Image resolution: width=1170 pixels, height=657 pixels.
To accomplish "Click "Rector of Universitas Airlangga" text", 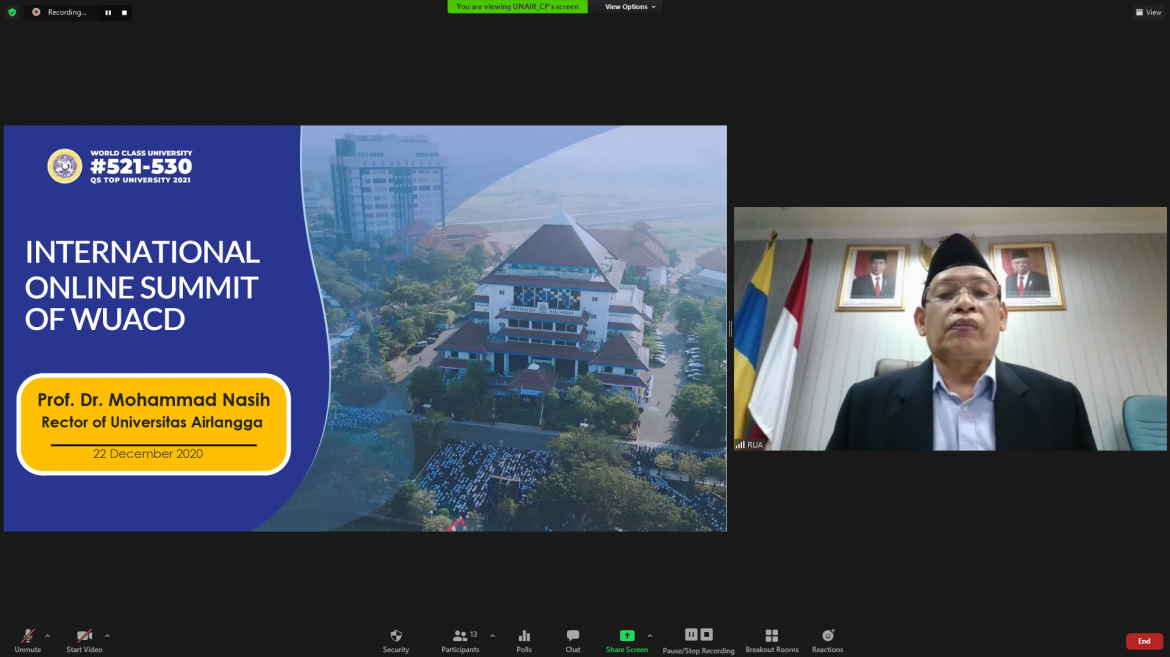I will point(152,423).
